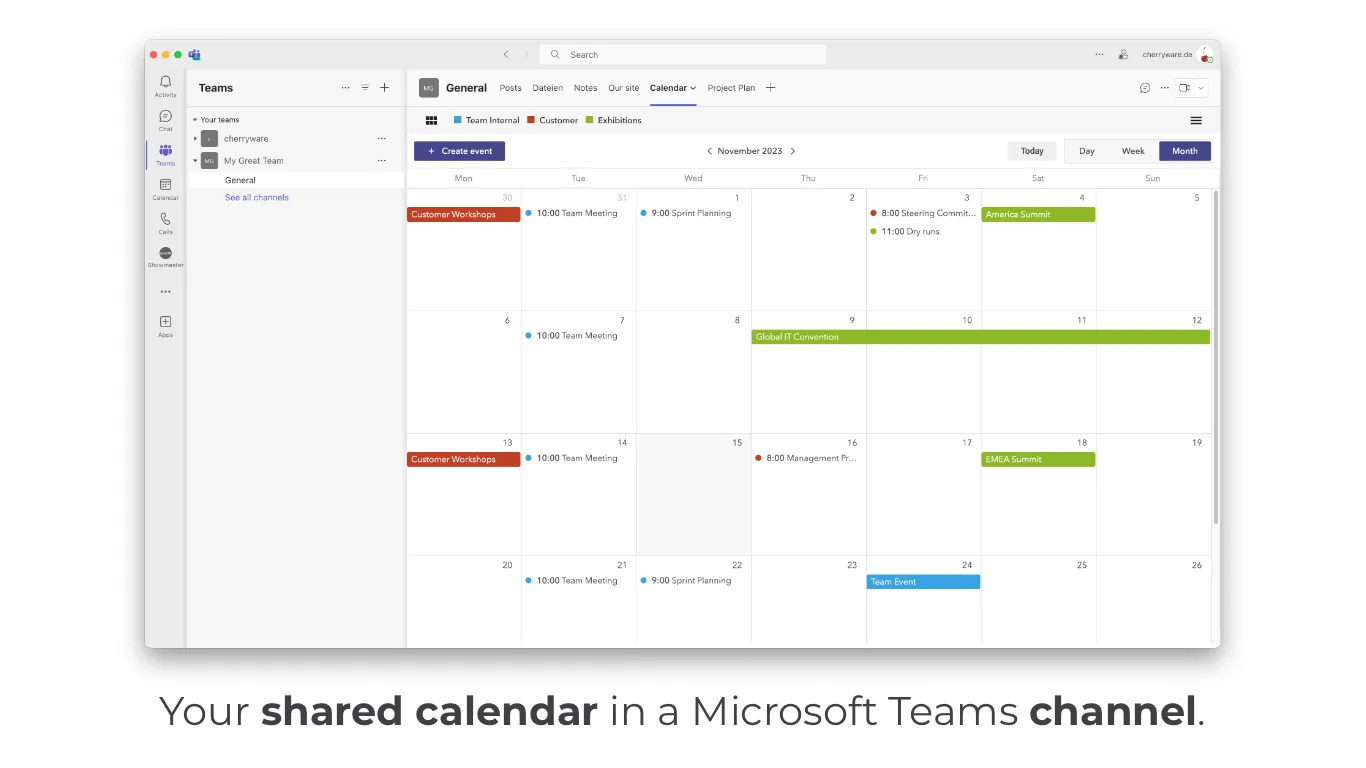Viewport: 1366px width, 768px height.
Task: Click the See all channels link
Action: click(x=256, y=197)
